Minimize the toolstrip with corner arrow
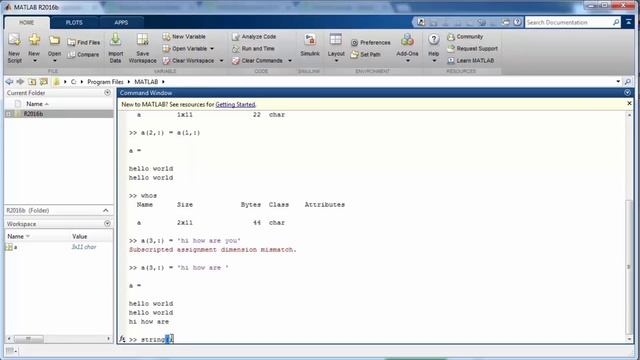The height and width of the screenshot is (360, 640). tap(629, 22)
